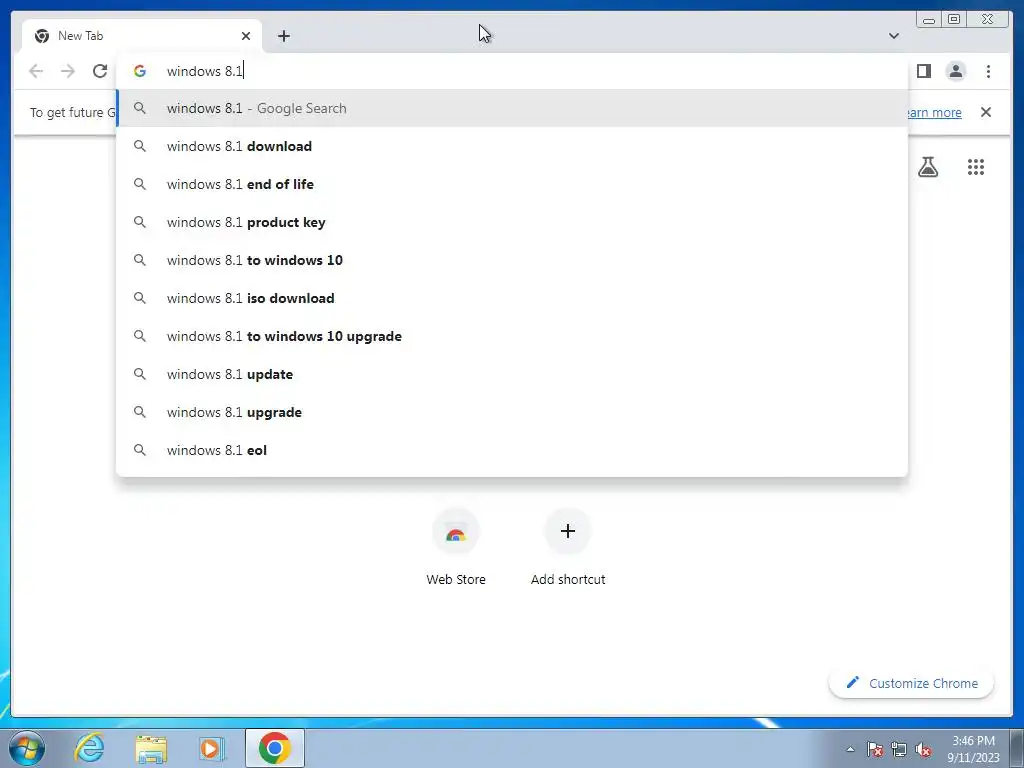Reload the page with the refresh icon
This screenshot has width=1024, height=768.
[100, 71]
